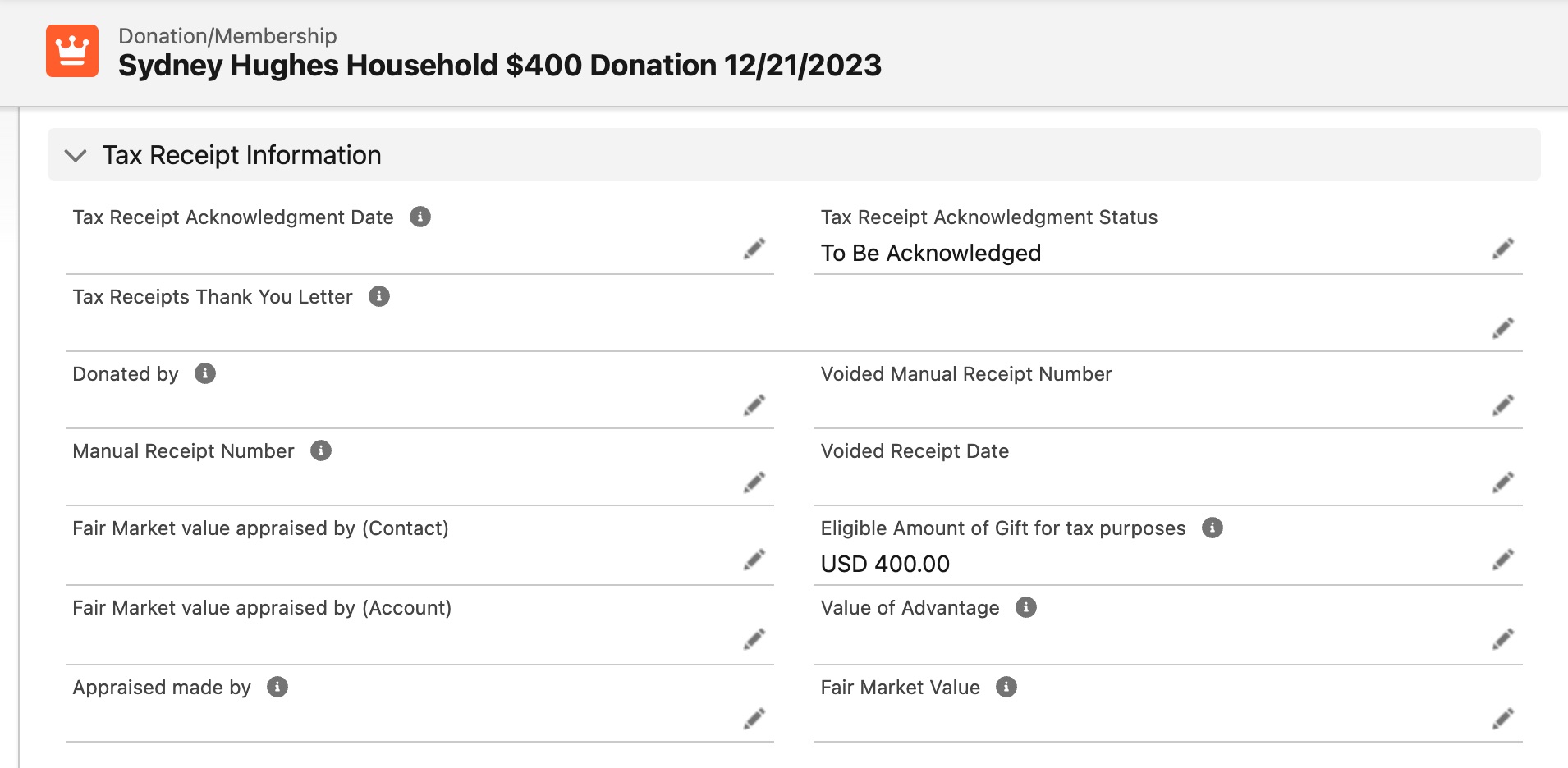Edit Fair Market value appraised by (Contact)

(754, 560)
